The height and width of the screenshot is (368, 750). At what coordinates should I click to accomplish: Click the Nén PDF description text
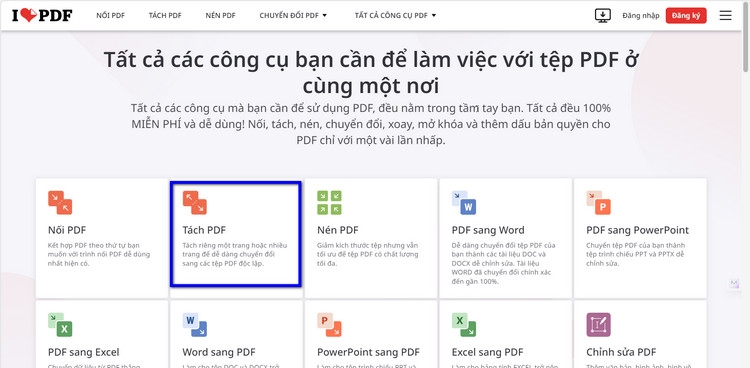coord(368,255)
